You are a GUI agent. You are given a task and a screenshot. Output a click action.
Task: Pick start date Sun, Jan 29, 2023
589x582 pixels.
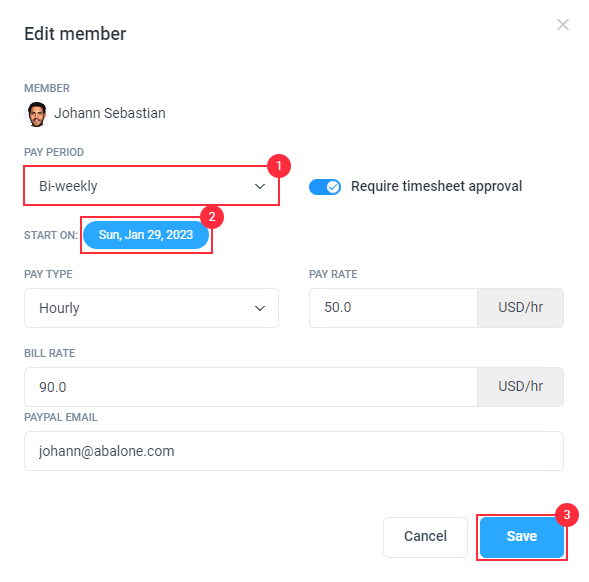146,235
